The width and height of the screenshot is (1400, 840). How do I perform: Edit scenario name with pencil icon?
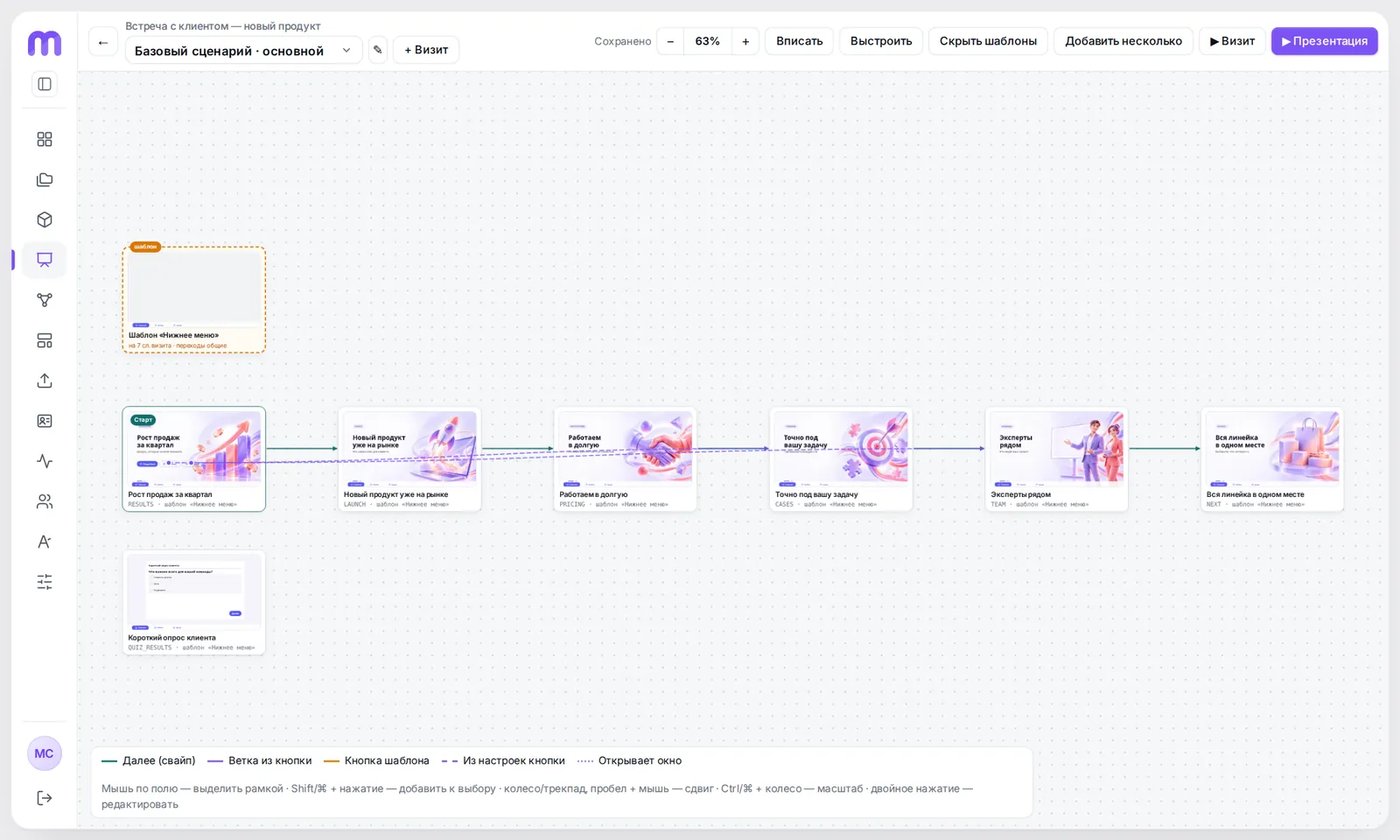pyautogui.click(x=378, y=50)
